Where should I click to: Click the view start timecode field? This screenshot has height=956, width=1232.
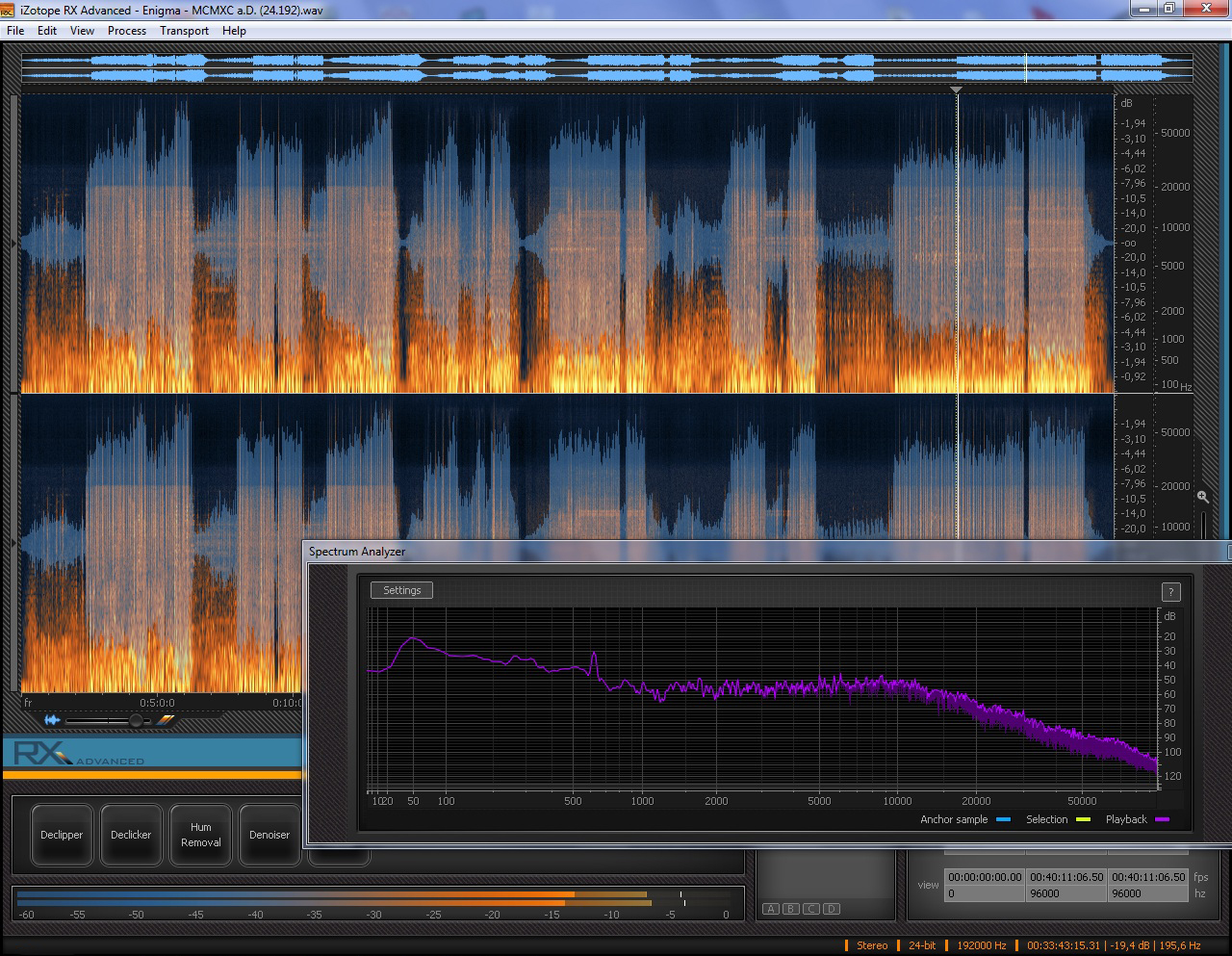click(x=984, y=877)
